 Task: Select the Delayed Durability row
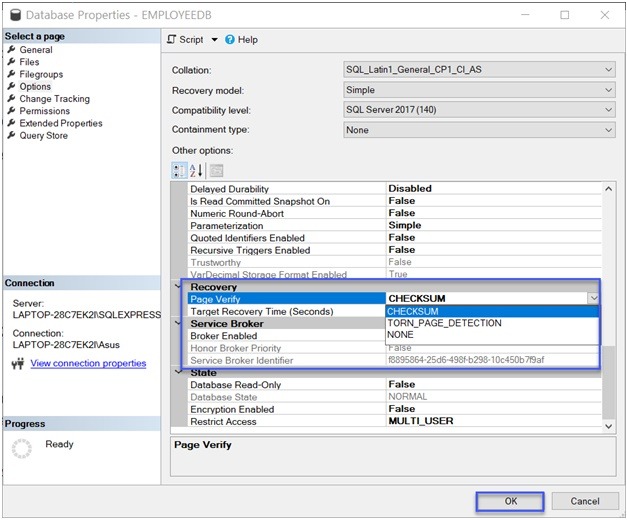click(x=394, y=188)
